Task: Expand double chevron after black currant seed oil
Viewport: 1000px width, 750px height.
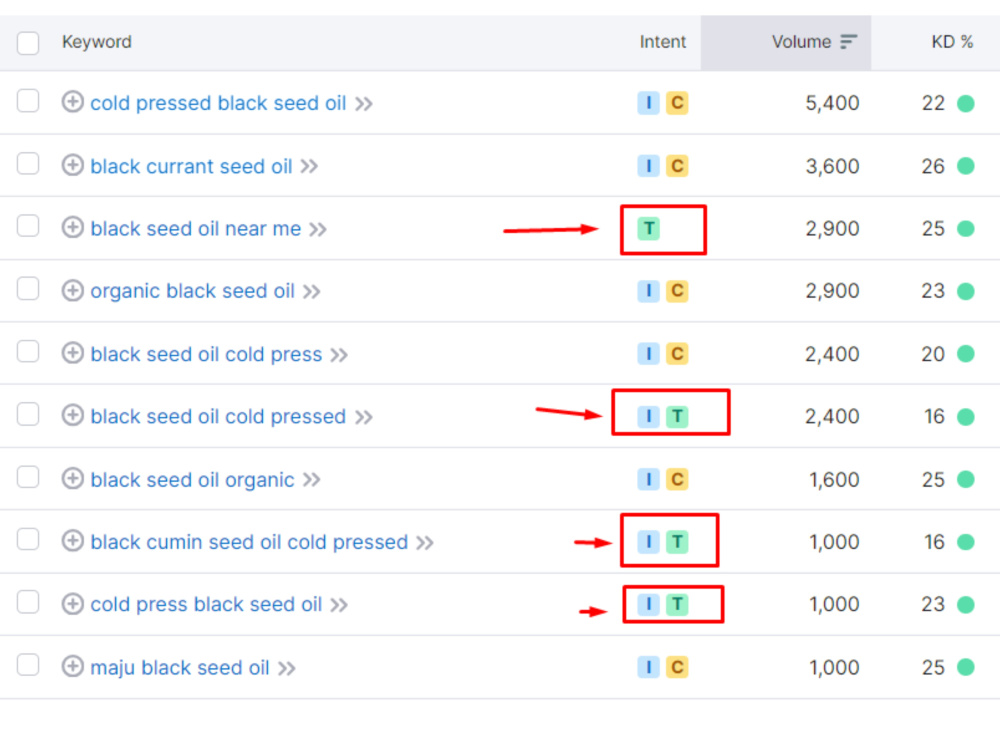Action: [x=310, y=166]
